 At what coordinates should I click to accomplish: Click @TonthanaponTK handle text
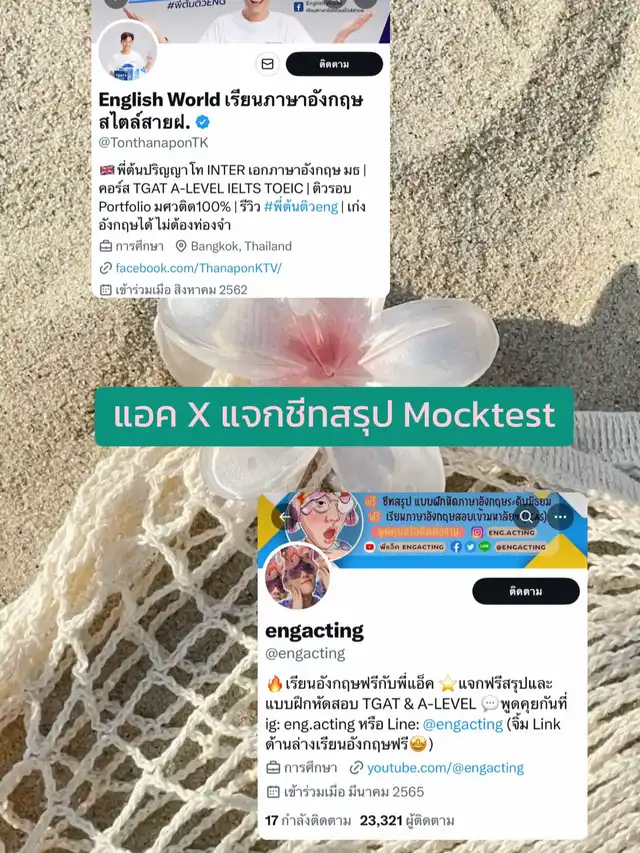(153, 143)
